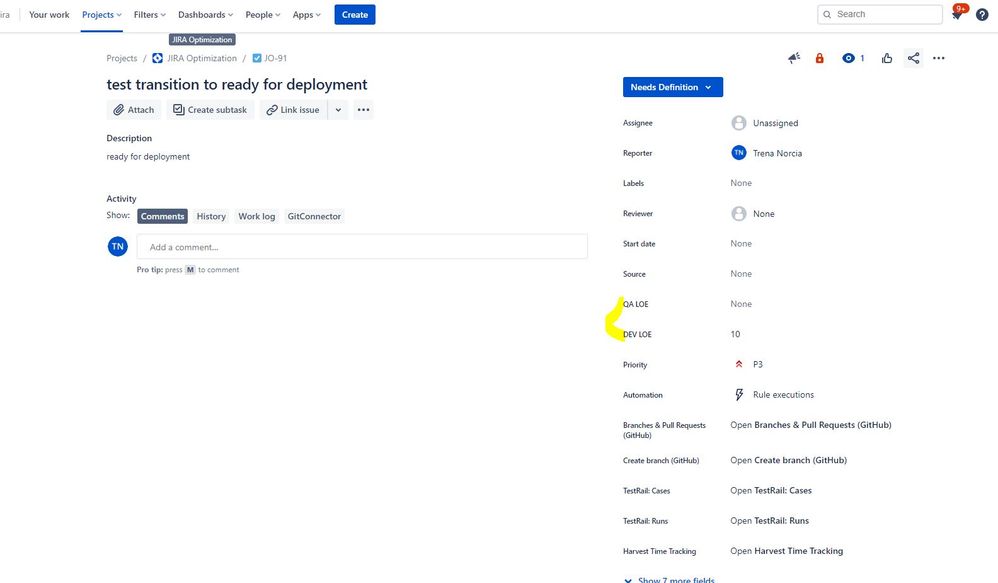Viewport: 998px width, 583px height.
Task: Open the Dashboards dropdown menu
Action: [206, 15]
